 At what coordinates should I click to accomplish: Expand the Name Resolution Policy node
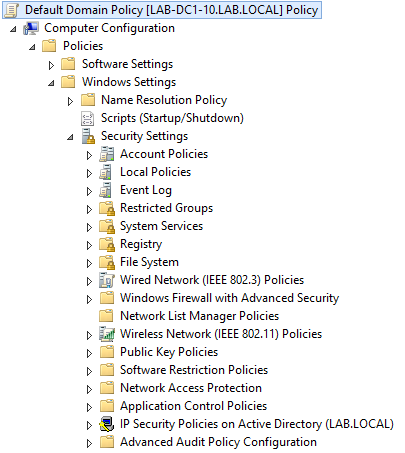(70, 101)
